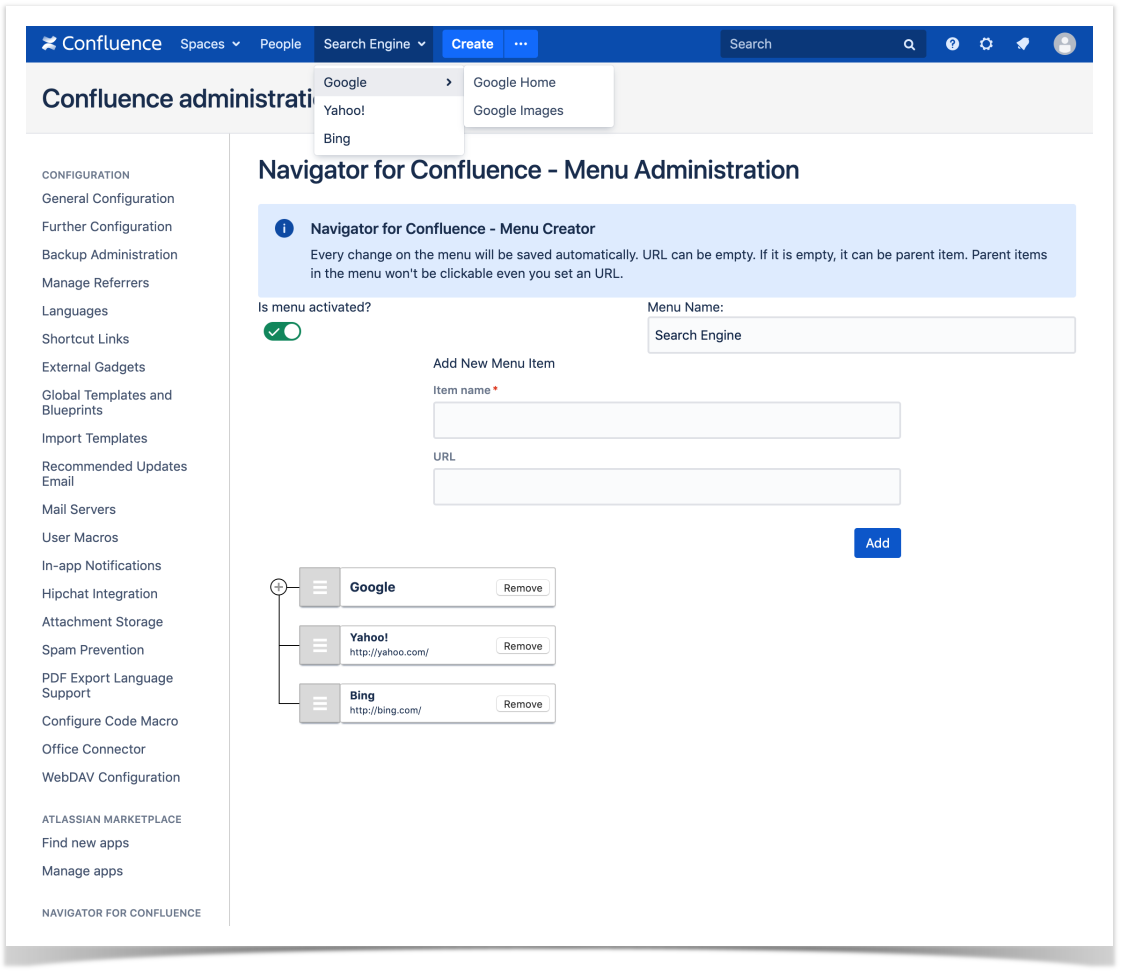Viewport: 1127px width, 975px height.
Task: Click the URL input field
Action: tap(666, 486)
